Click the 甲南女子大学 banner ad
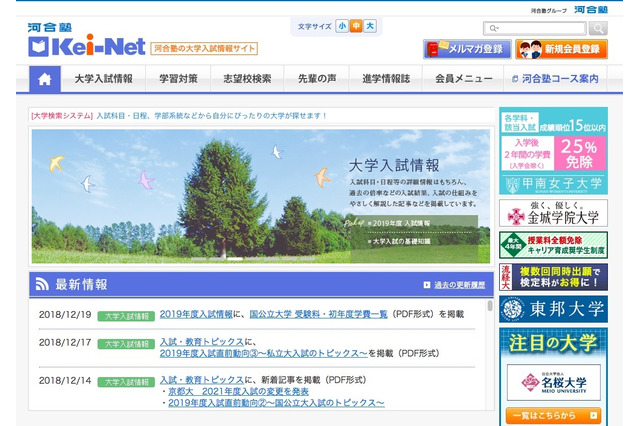The image size is (640, 426). click(553, 151)
